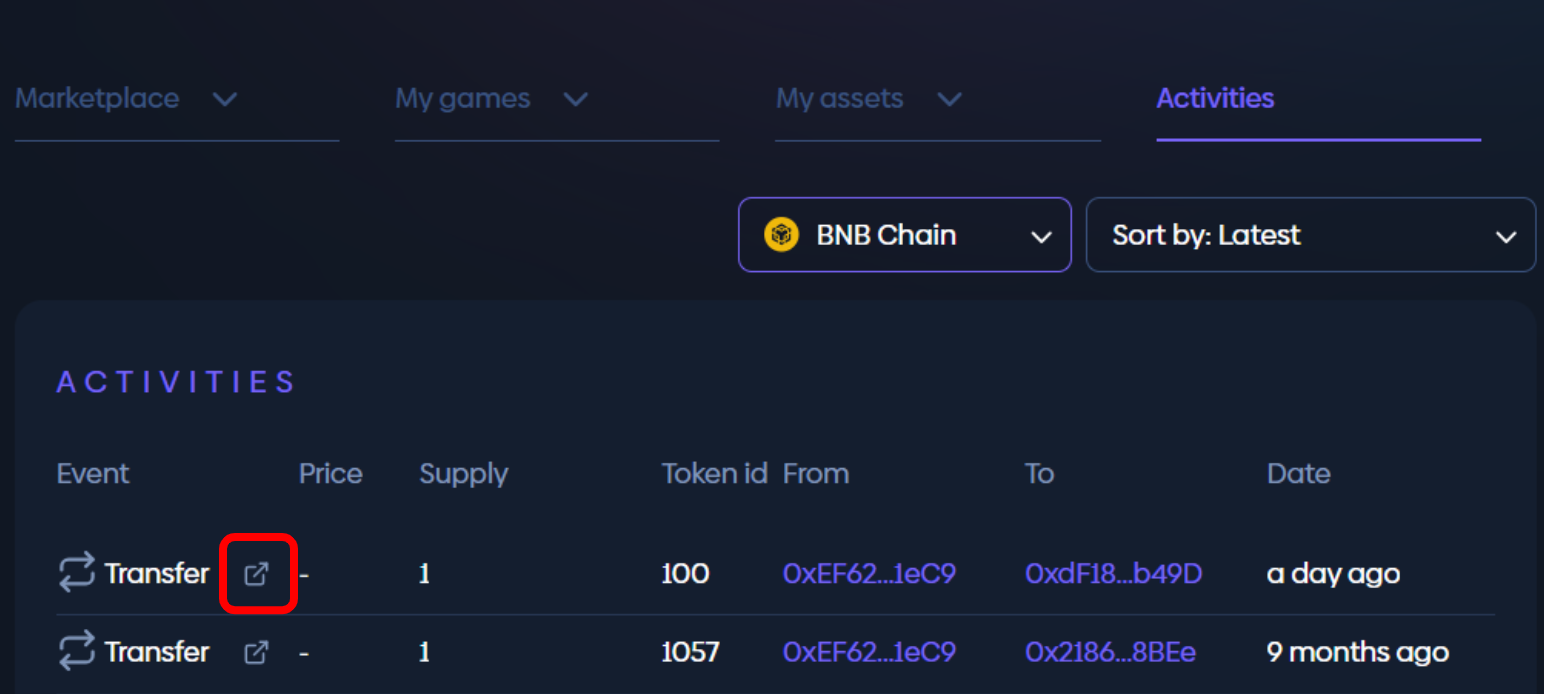This screenshot has width=1544, height=694.
Task: Expand the Marketplace menu chevron
Action: coord(225,99)
